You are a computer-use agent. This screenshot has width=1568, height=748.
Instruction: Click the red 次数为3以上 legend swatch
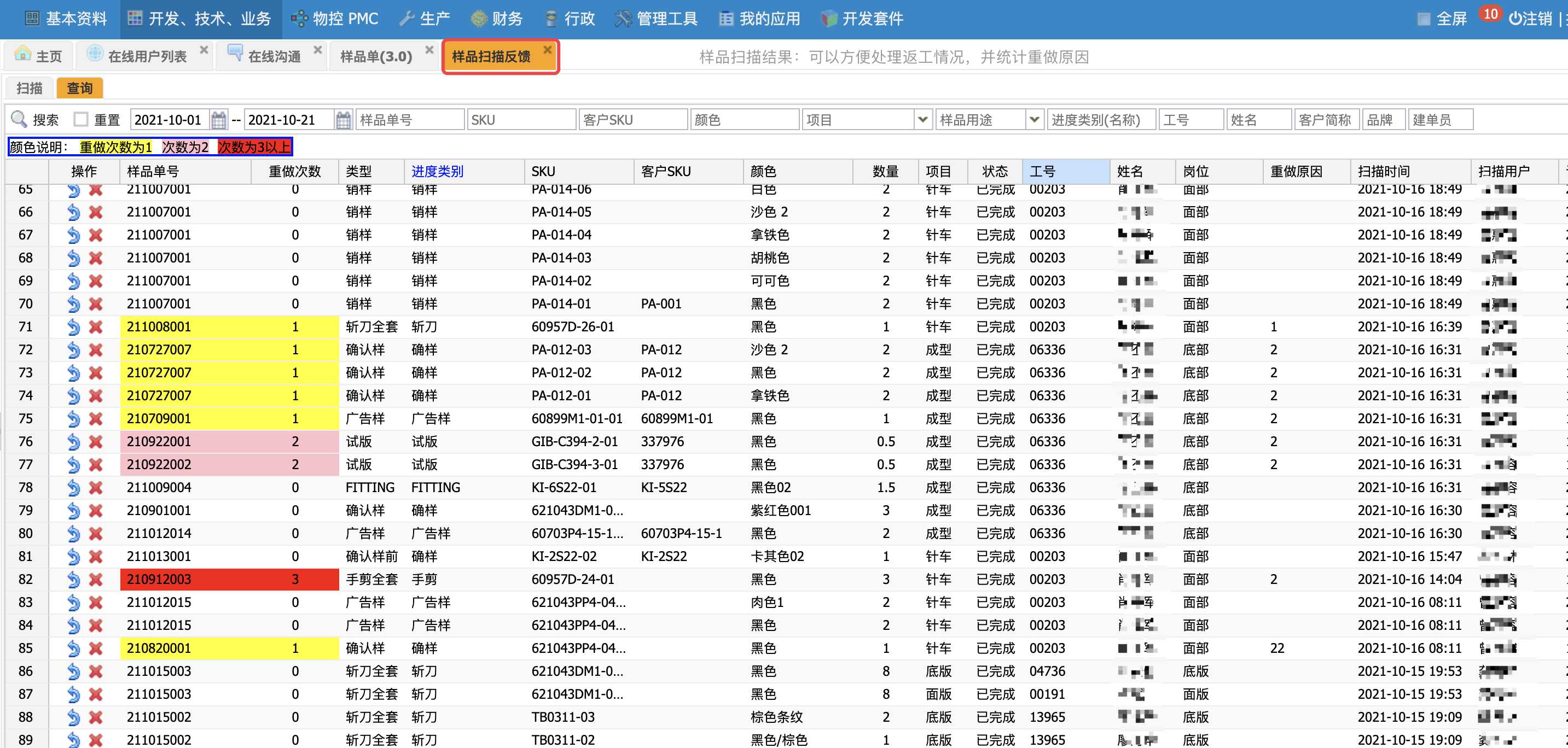click(254, 147)
